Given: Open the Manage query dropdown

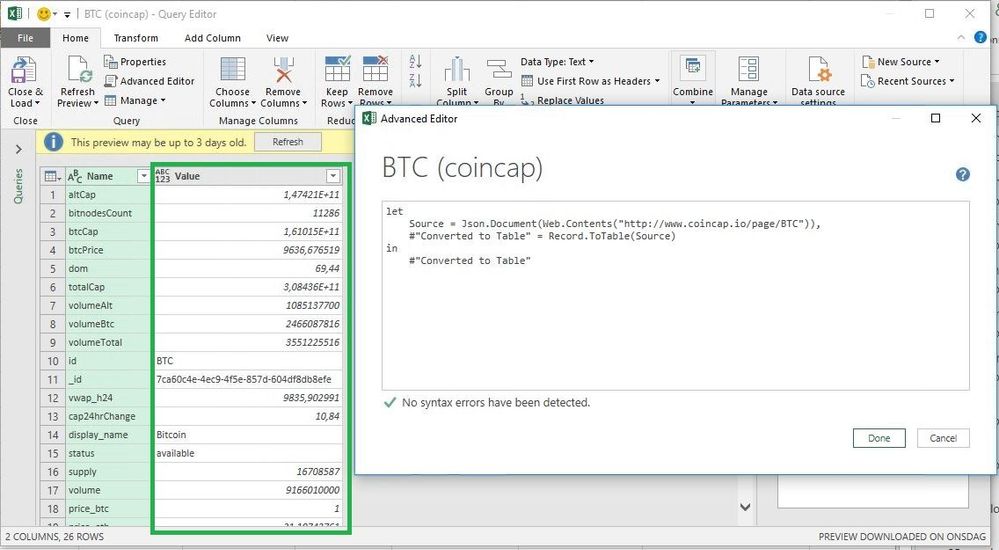Looking at the screenshot, I should tap(135, 101).
